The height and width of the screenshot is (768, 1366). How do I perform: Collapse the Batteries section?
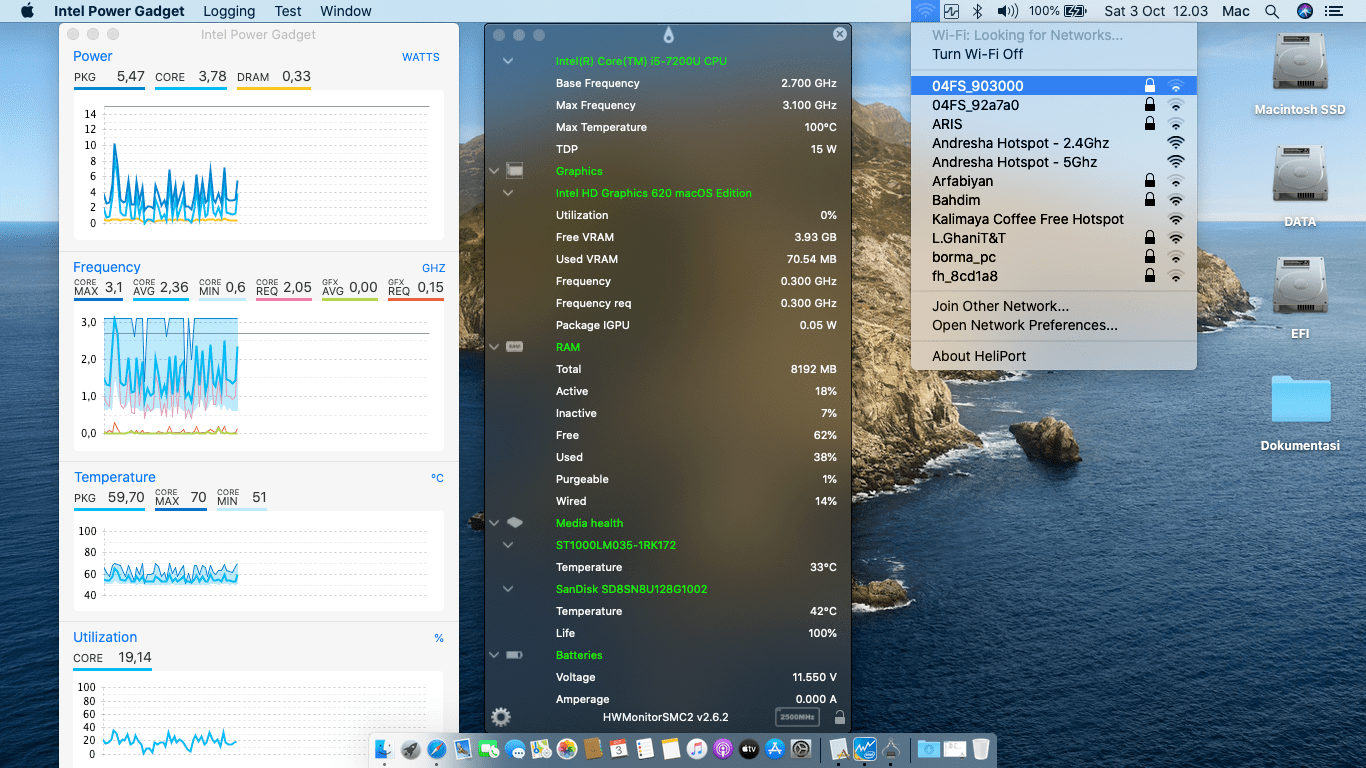pyautogui.click(x=494, y=655)
